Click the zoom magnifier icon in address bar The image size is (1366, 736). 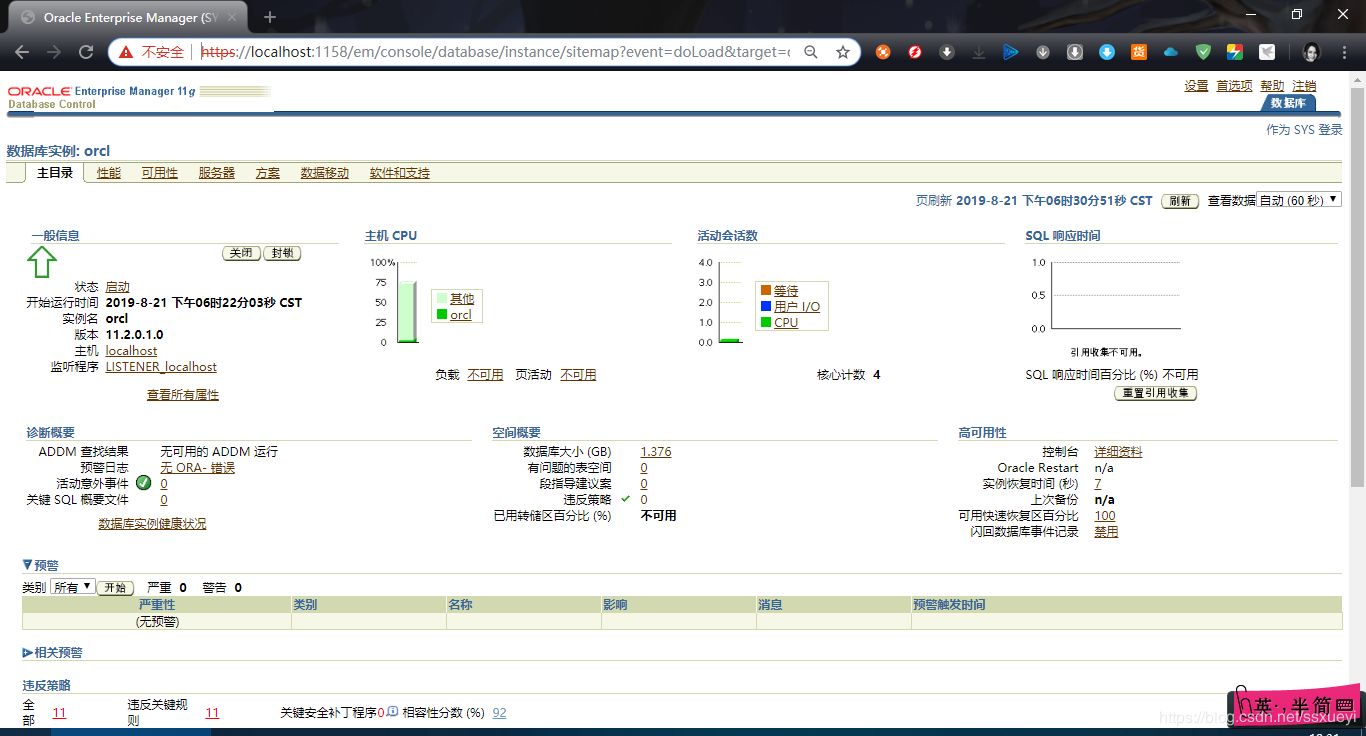(811, 52)
